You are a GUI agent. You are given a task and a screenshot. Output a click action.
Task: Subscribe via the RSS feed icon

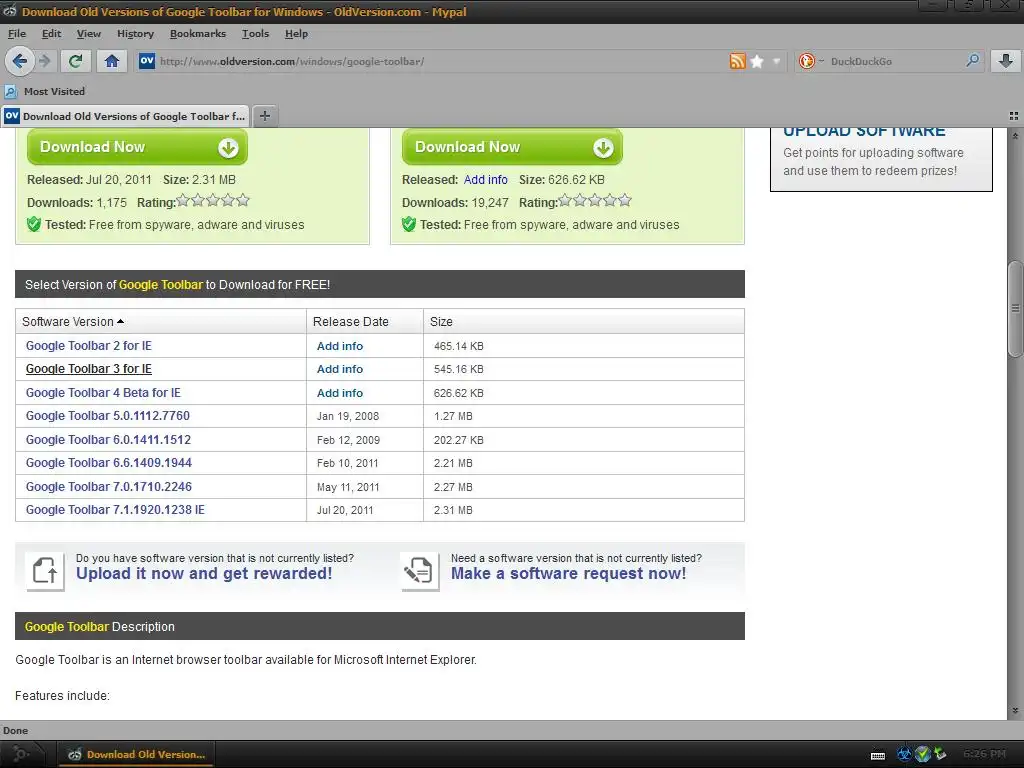(x=737, y=61)
